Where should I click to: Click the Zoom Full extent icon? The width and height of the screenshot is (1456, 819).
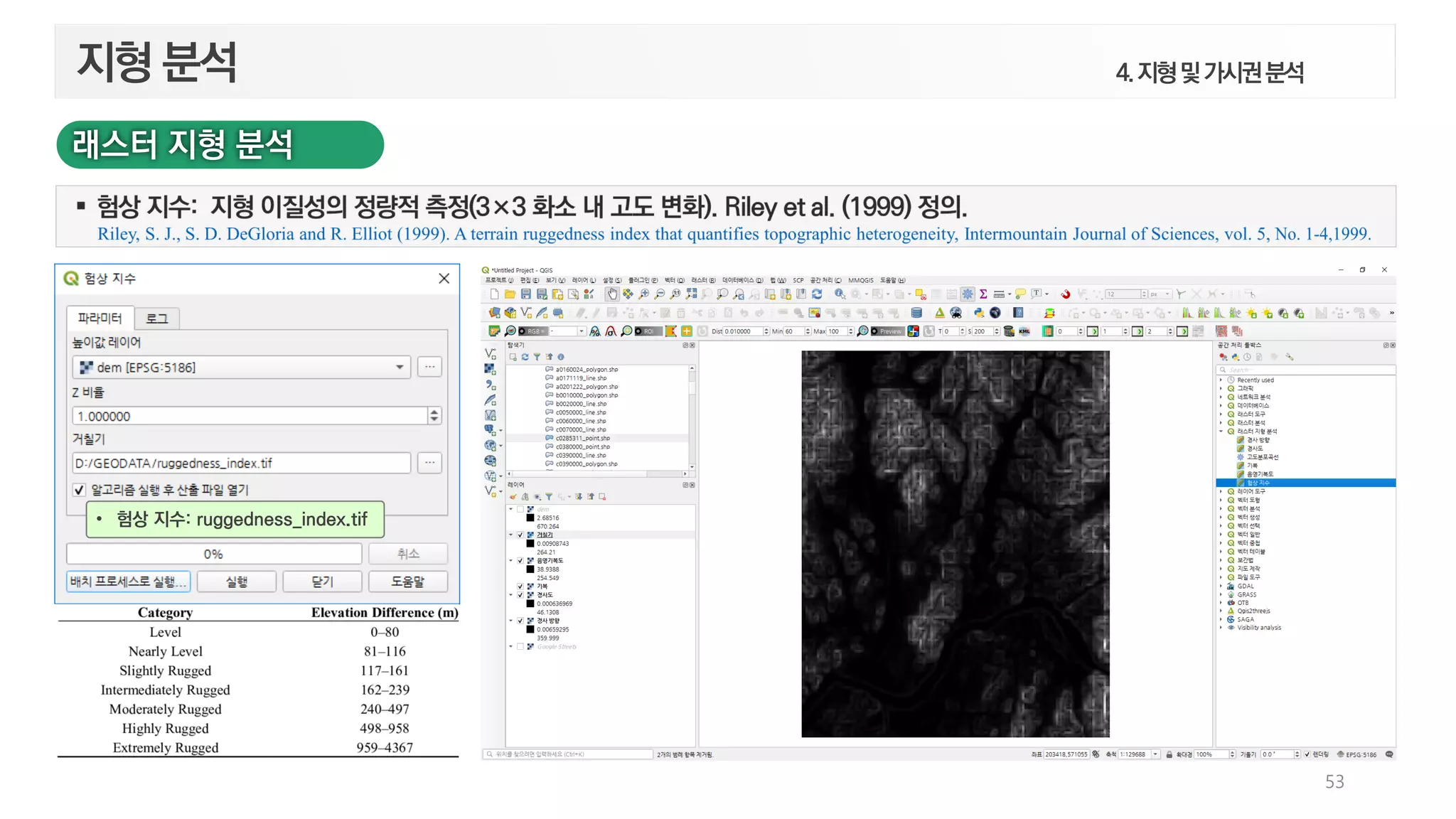(691, 294)
